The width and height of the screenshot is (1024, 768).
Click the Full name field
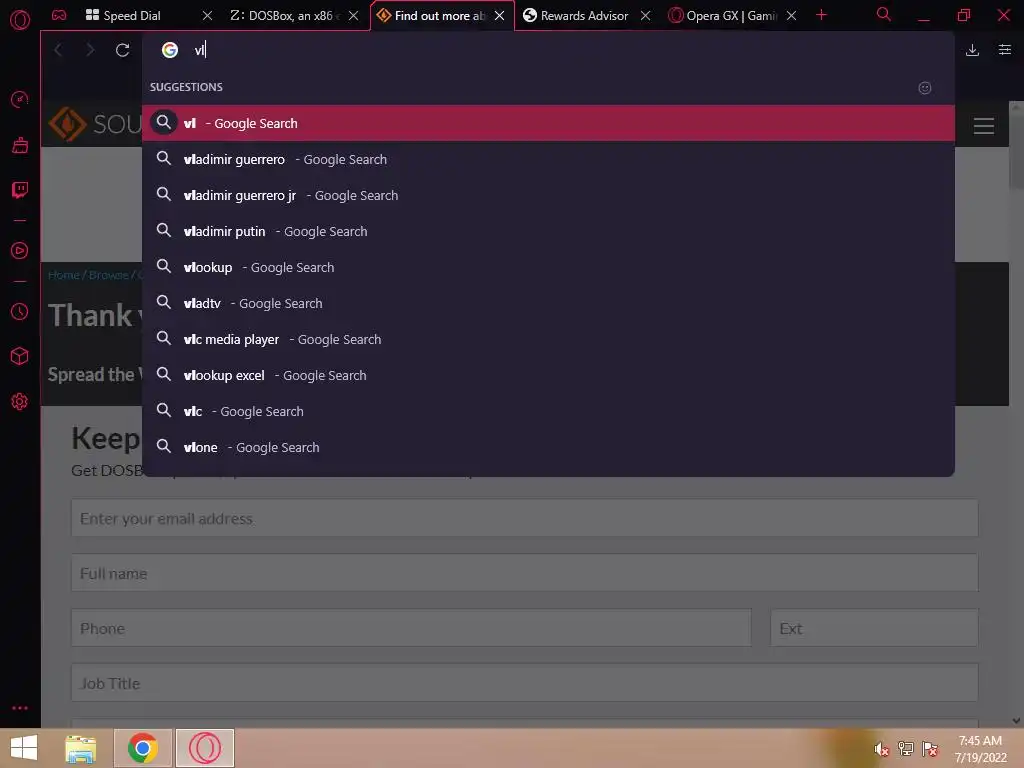coord(524,573)
